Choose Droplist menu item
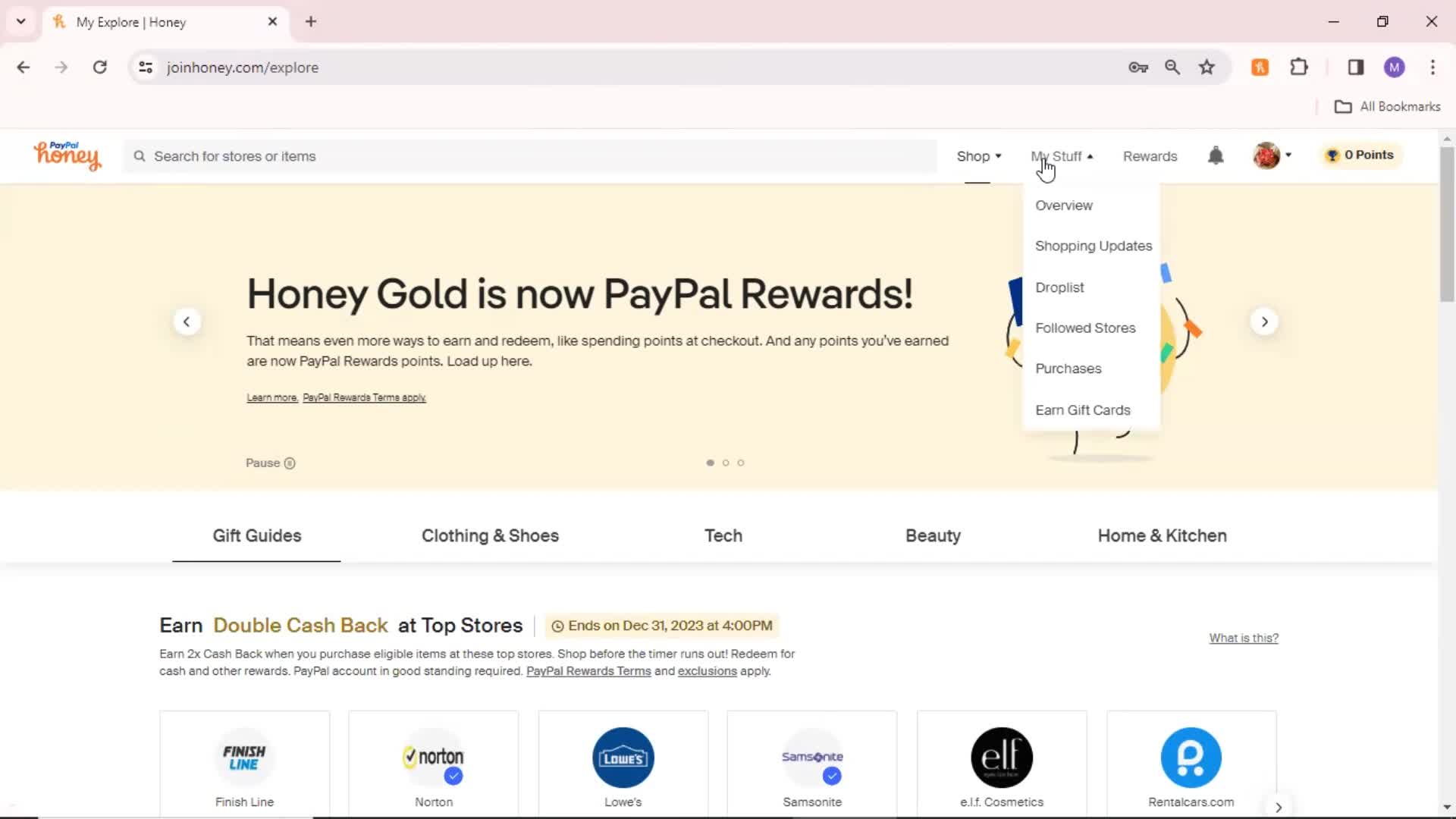The image size is (1456, 819). (1059, 287)
